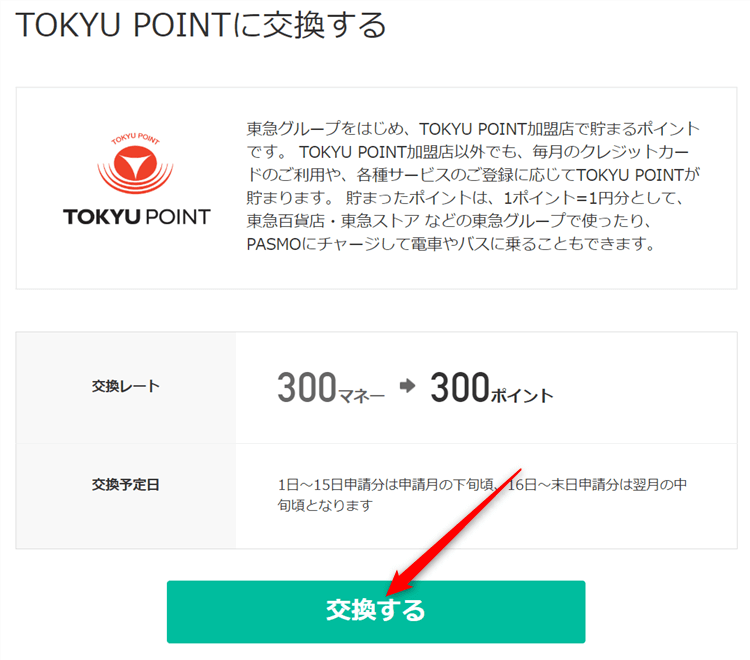
Task: Click the 交換レート row label
Action: coord(125,386)
